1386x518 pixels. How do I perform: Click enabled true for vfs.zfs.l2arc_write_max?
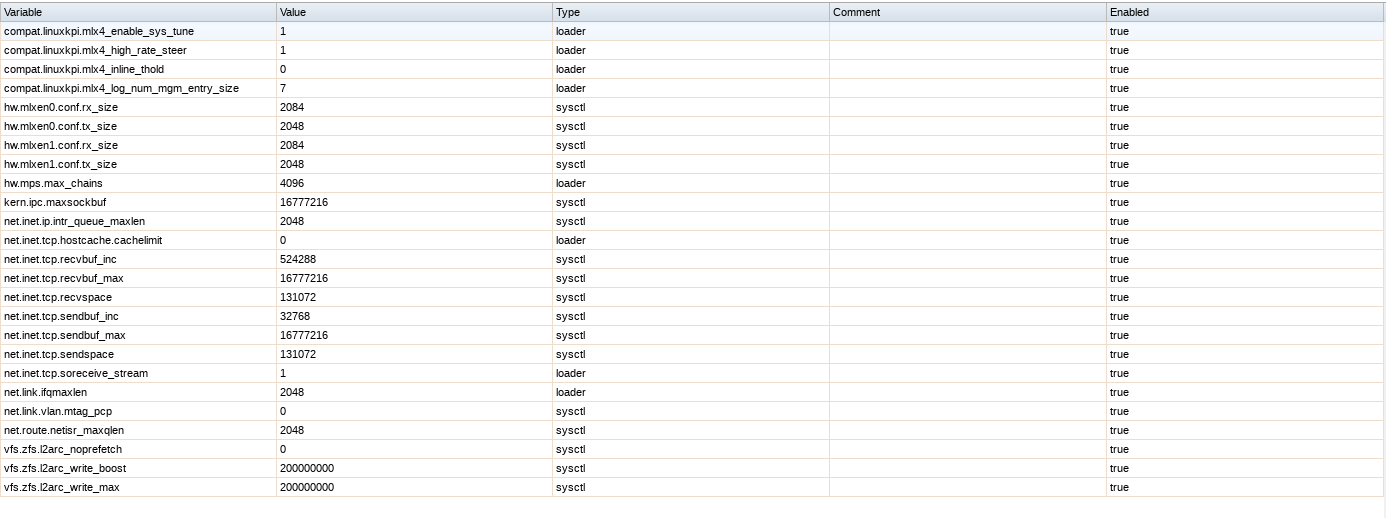click(x=1119, y=487)
